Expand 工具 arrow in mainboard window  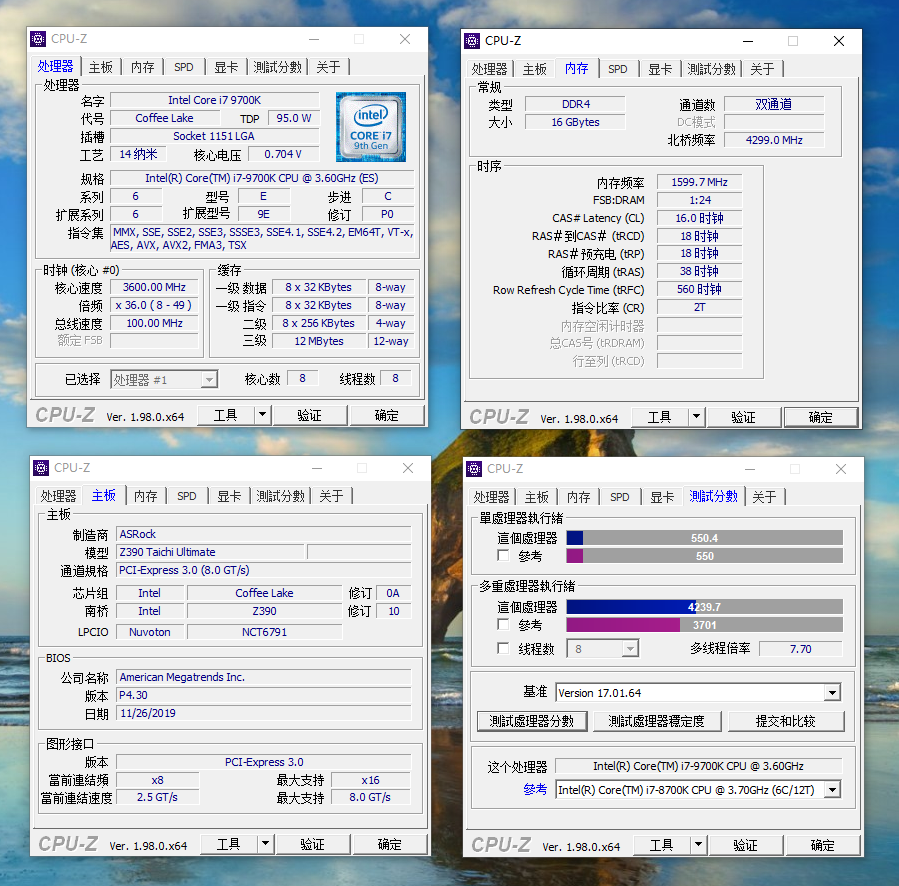point(265,844)
